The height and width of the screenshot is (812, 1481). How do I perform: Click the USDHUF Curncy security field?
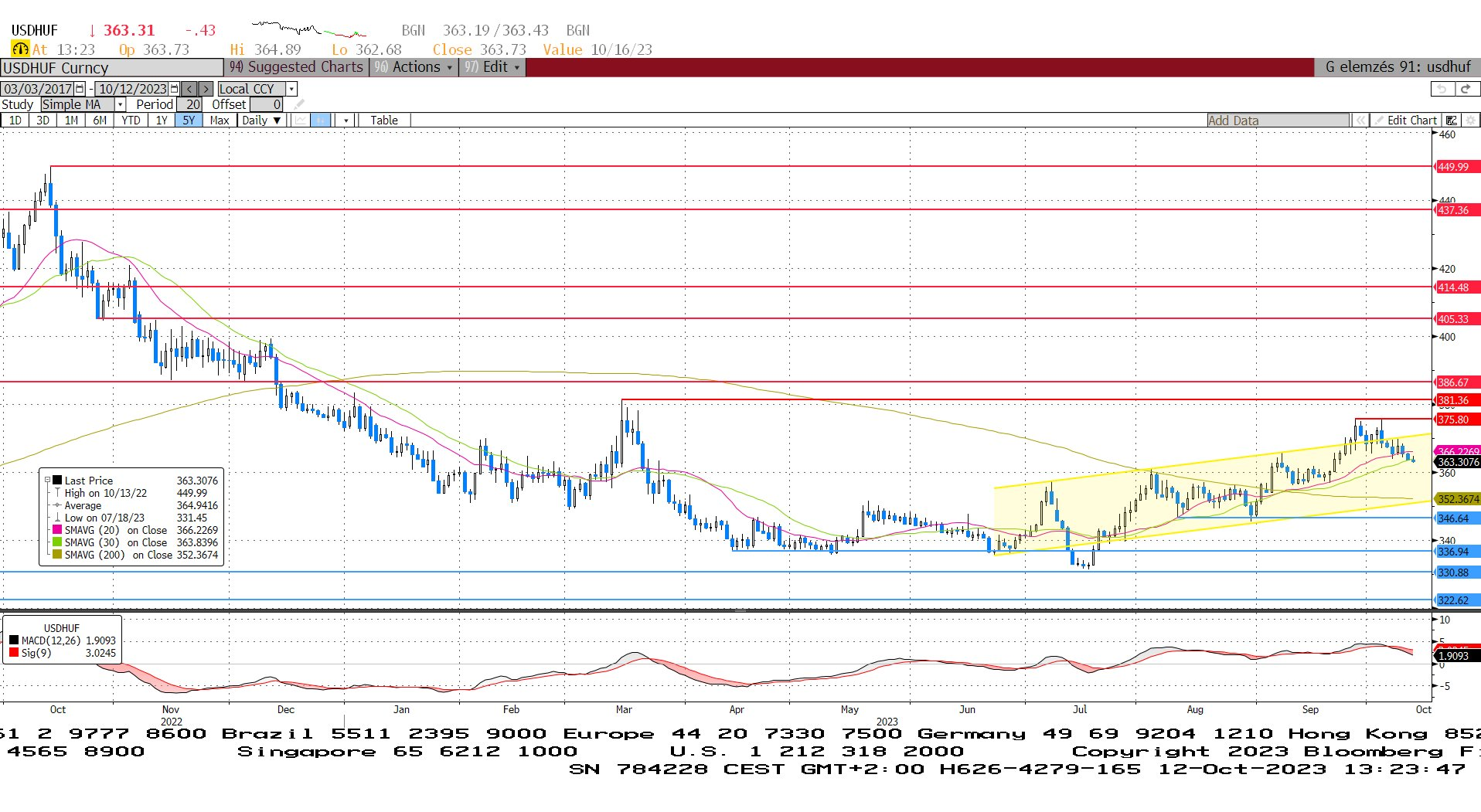pyautogui.click(x=112, y=67)
